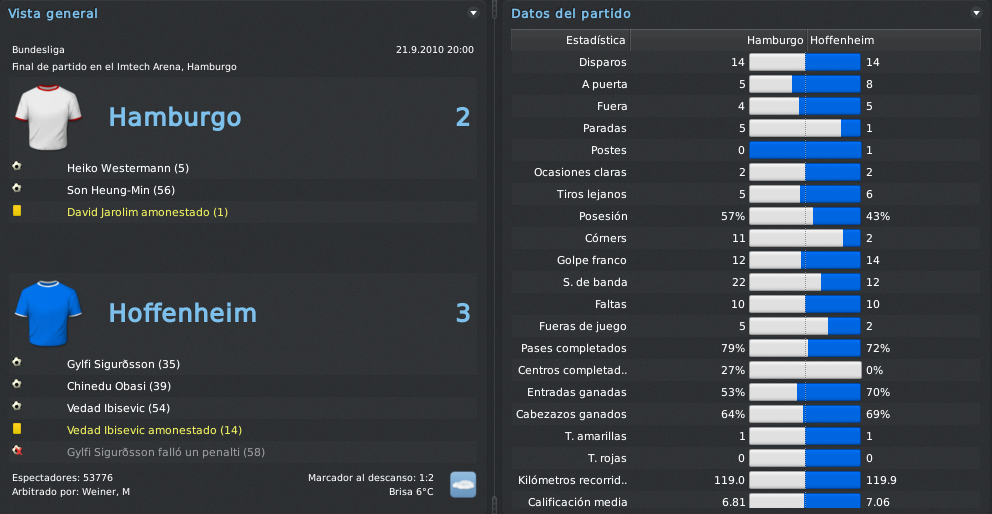992x514 pixels.
Task: Open the Vista general panel dropdown arrow
Action: click(x=473, y=13)
